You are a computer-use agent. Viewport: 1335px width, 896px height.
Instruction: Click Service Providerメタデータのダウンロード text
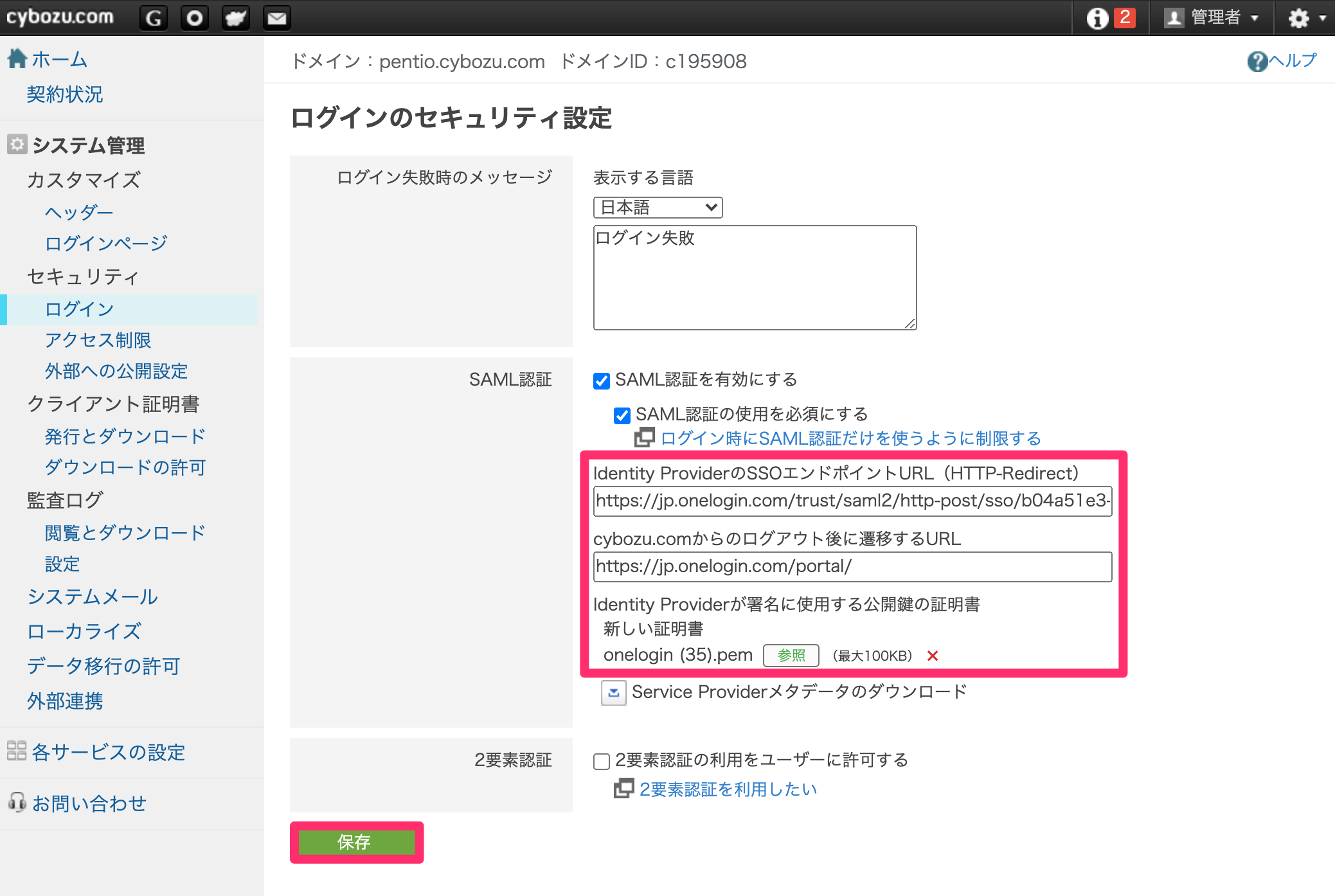pos(800,692)
